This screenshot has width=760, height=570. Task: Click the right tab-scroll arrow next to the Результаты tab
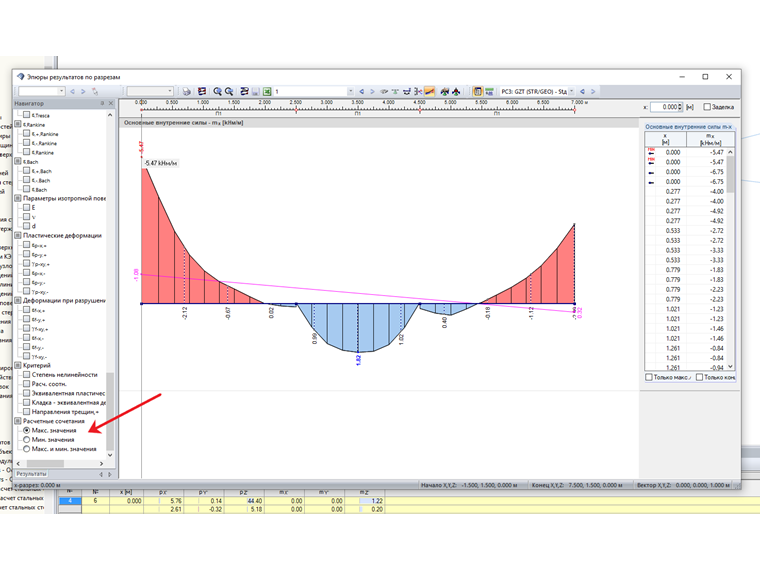tap(110, 474)
